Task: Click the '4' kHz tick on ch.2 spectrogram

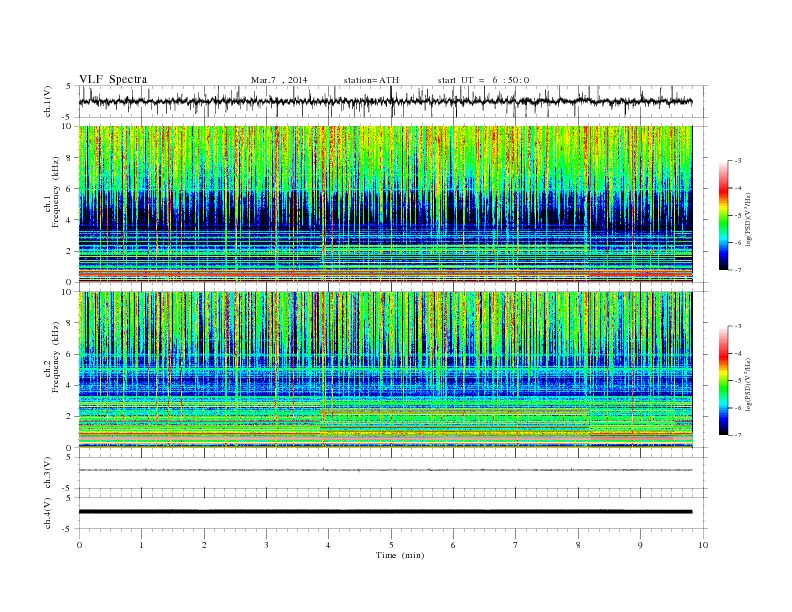Action: click(69, 385)
